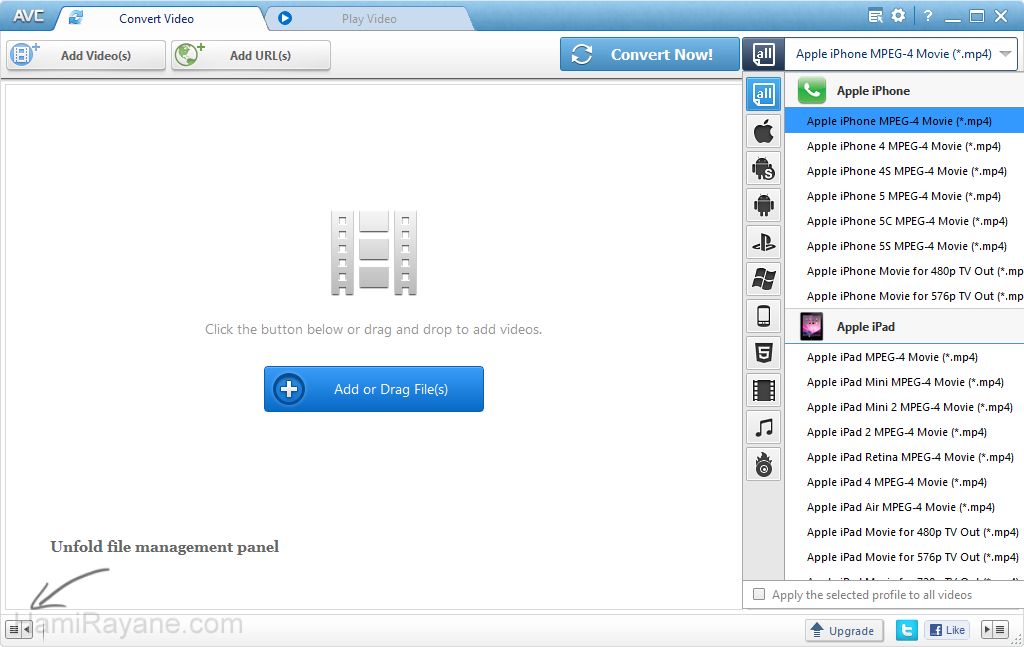The image size is (1024, 647).
Task: Unfold the file management panel
Action: tap(18, 630)
